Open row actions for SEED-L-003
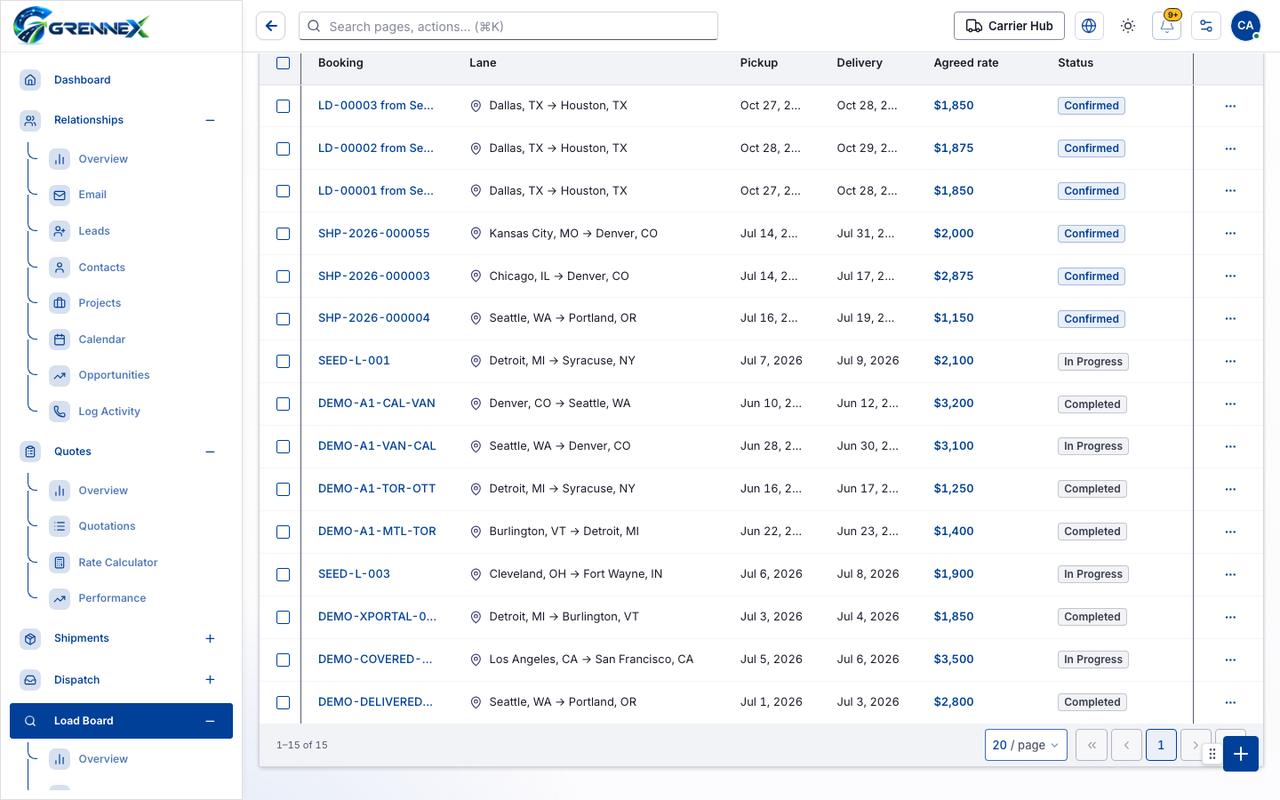 coord(1230,574)
